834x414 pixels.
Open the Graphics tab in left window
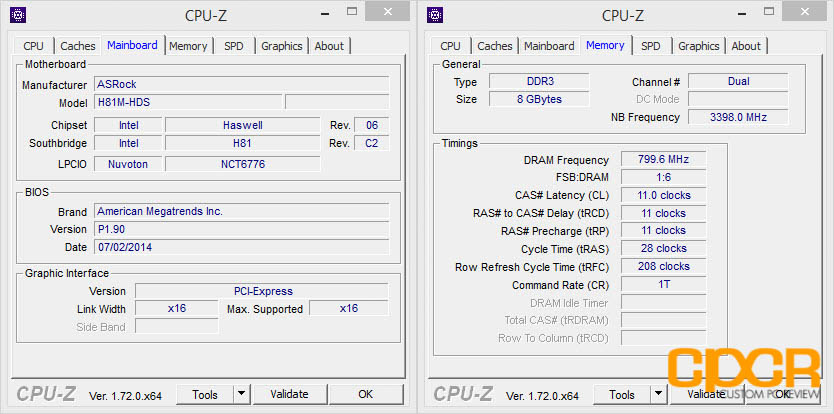(282, 46)
